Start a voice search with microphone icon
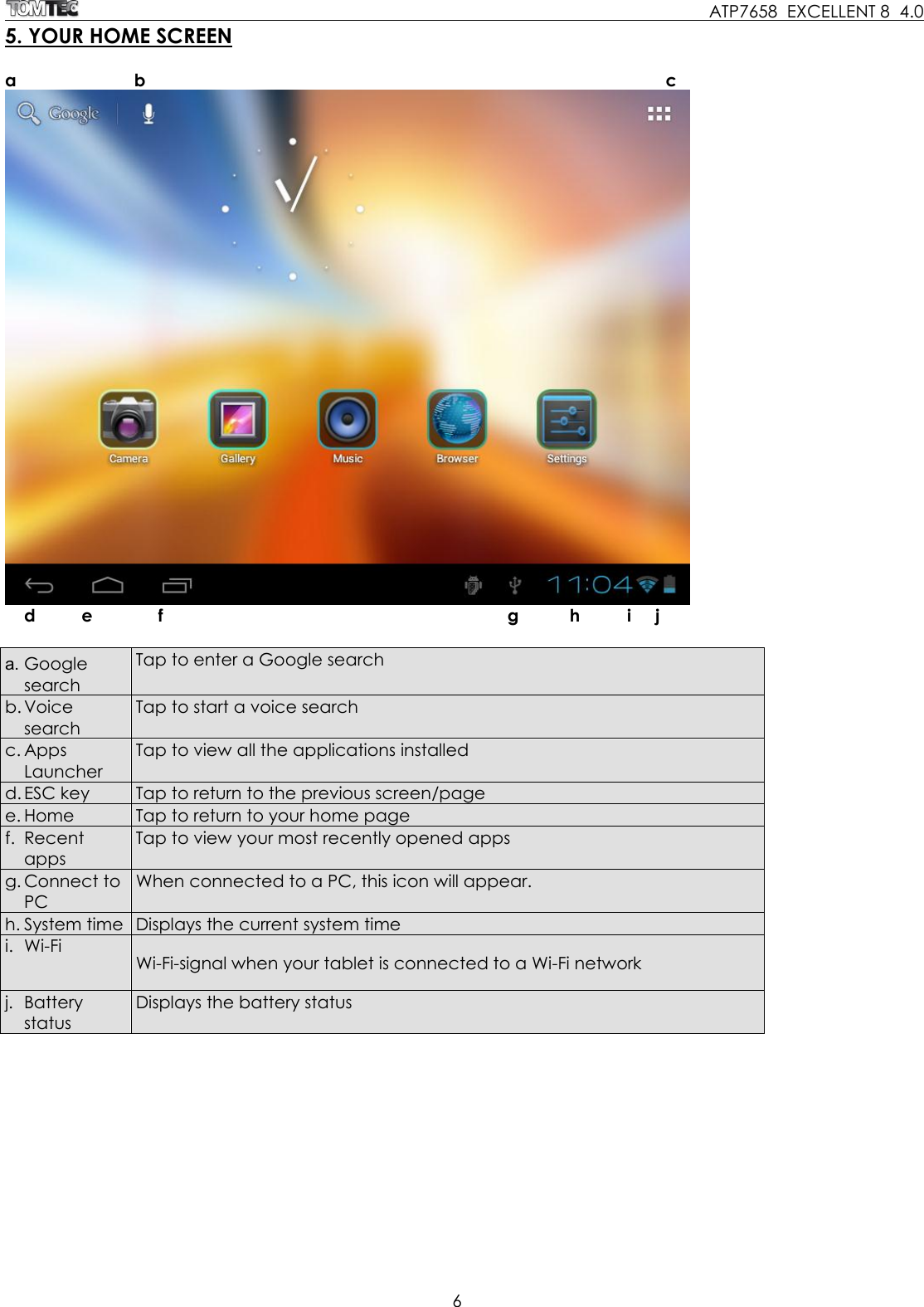Image resolution: width=924 pixels, height=1307 pixels. click(x=148, y=114)
